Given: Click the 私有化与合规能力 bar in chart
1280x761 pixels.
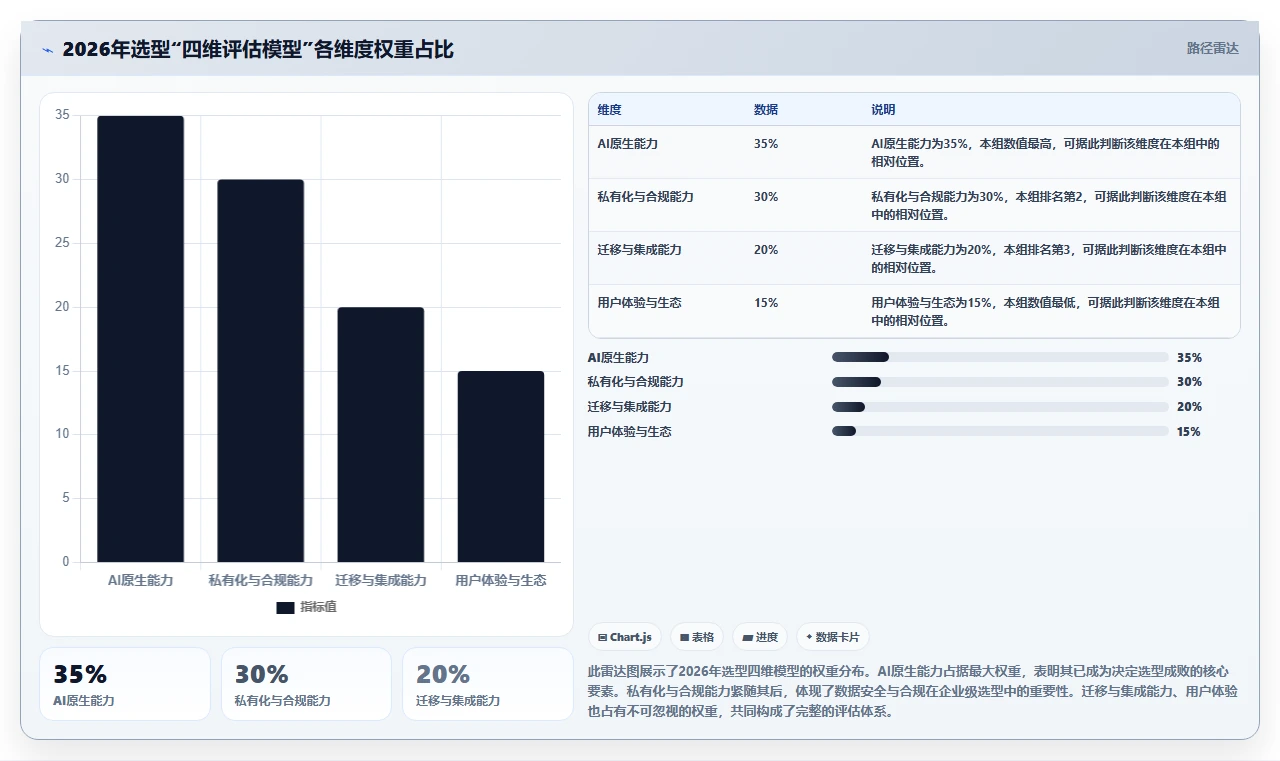Looking at the screenshot, I should click(x=260, y=371).
